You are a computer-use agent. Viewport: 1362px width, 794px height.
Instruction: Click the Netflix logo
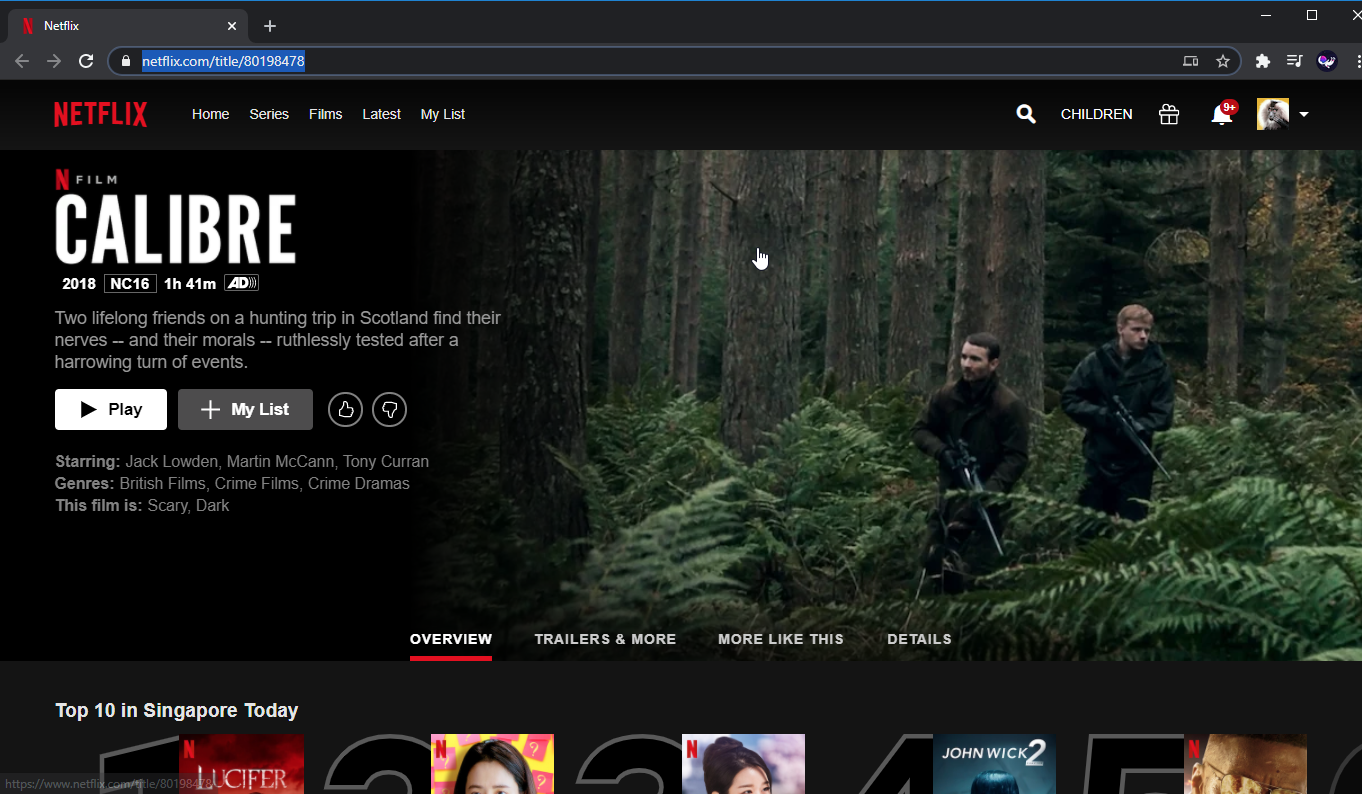[100, 114]
